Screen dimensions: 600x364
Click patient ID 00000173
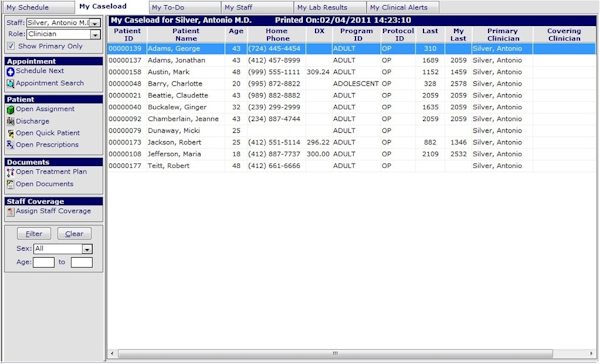[x=125, y=142]
